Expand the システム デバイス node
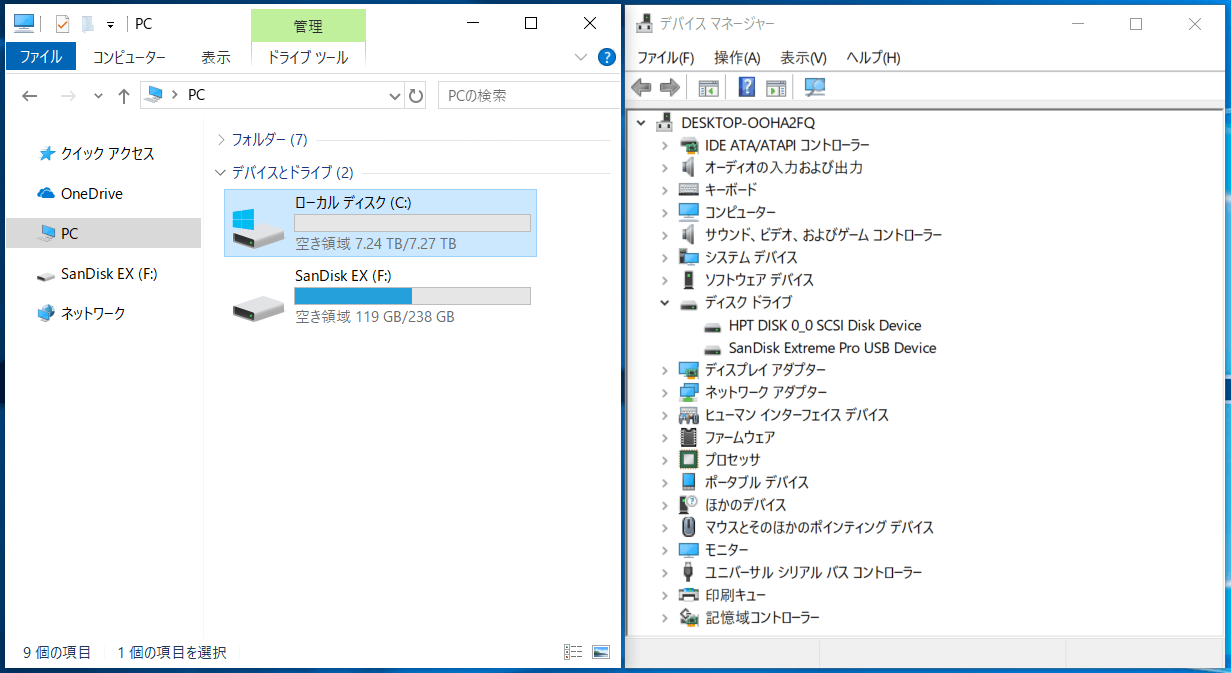 (x=665, y=257)
